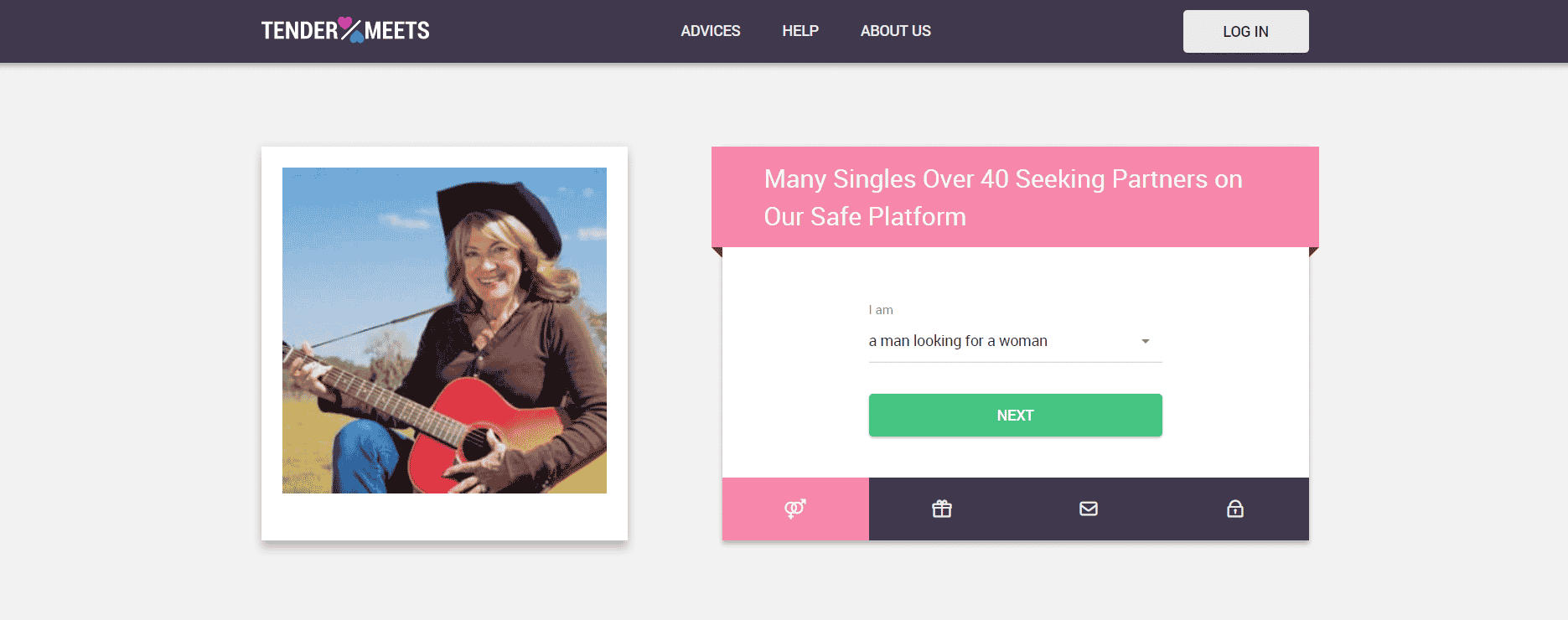The height and width of the screenshot is (620, 1568).
Task: Select the envelope email step icon
Action: pyautogui.click(x=1088, y=509)
